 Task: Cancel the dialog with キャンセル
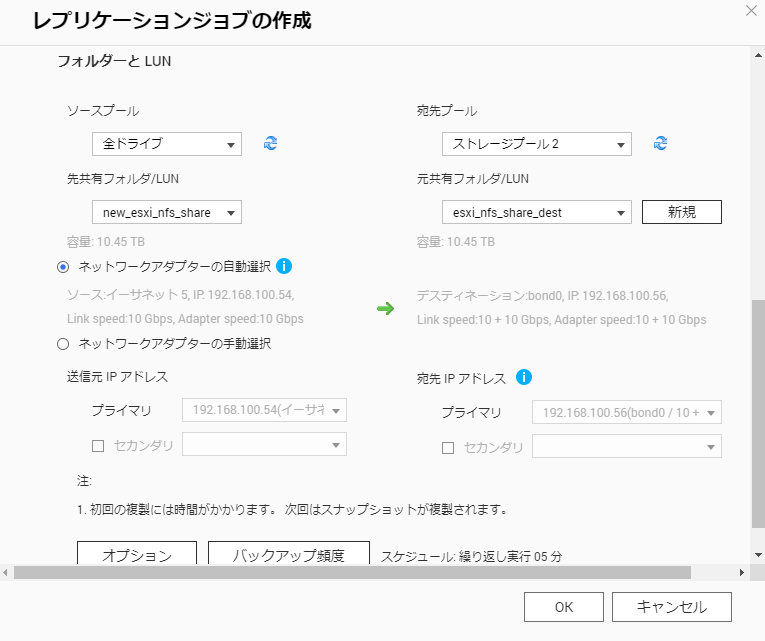click(x=671, y=607)
